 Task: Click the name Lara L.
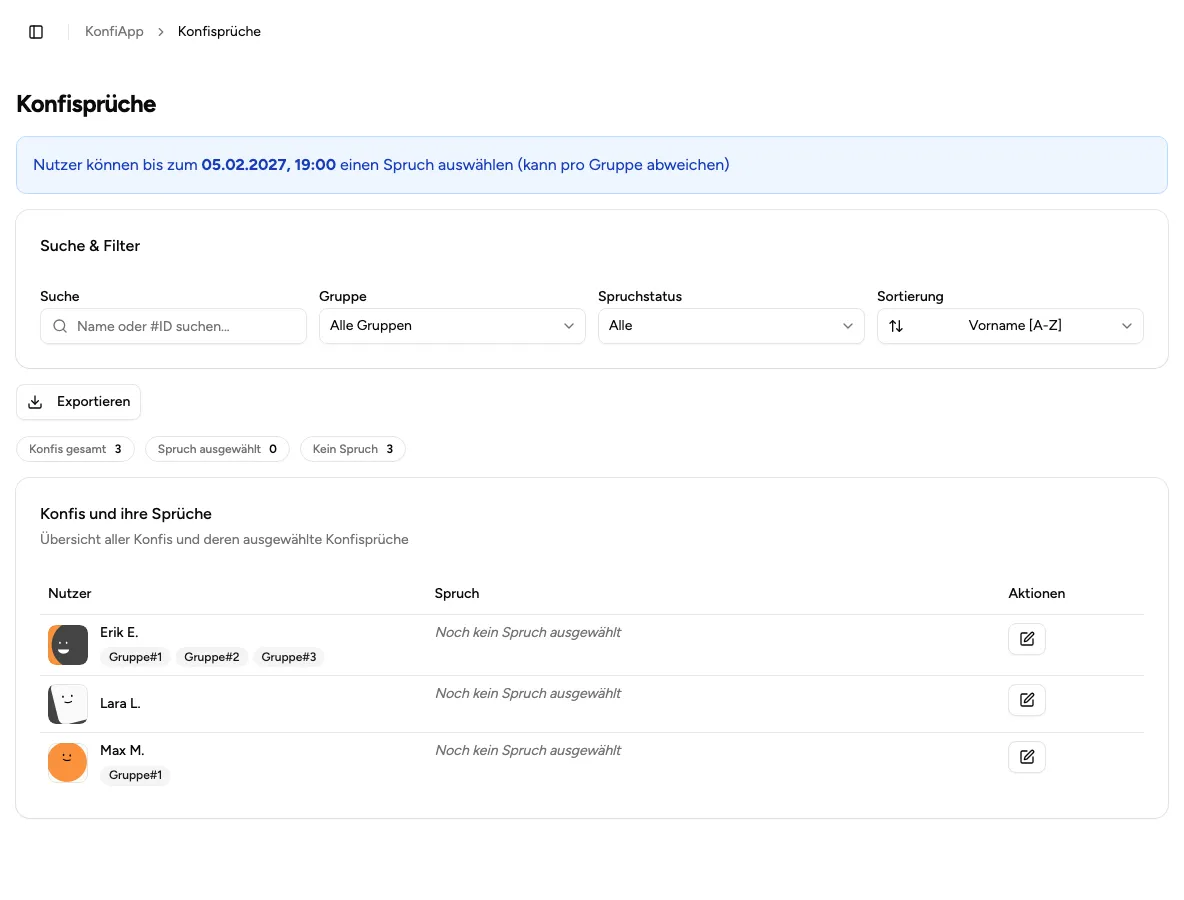120,704
